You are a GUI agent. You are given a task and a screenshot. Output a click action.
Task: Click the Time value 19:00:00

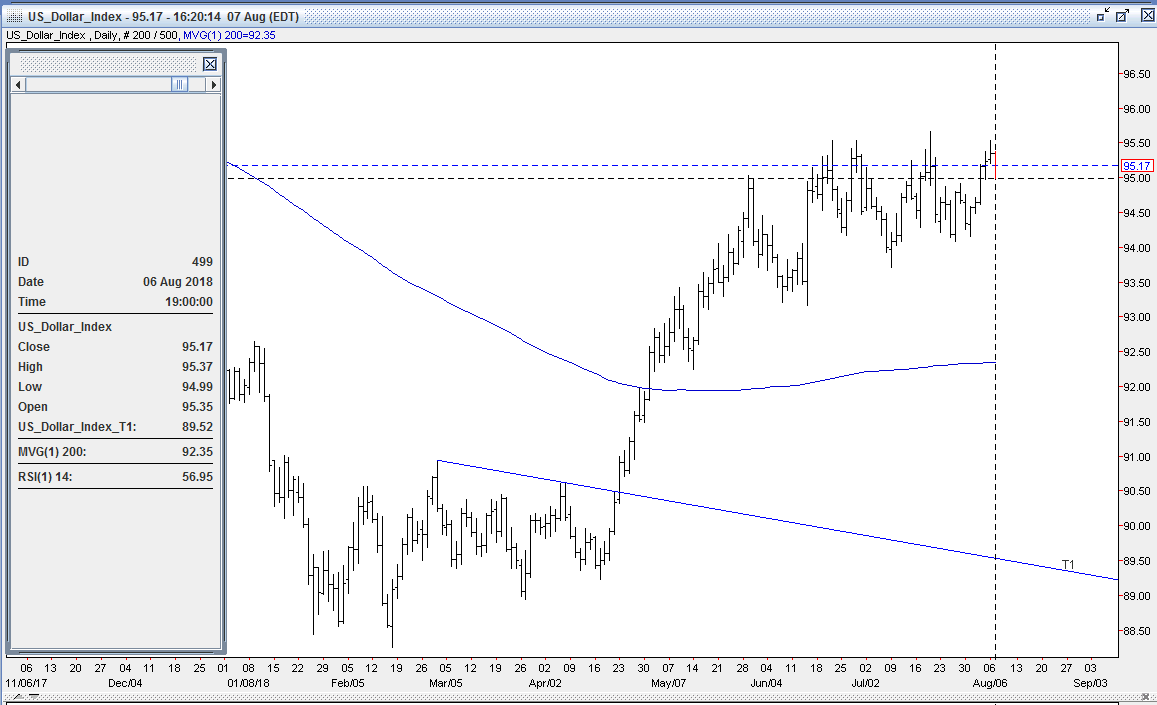pos(189,302)
